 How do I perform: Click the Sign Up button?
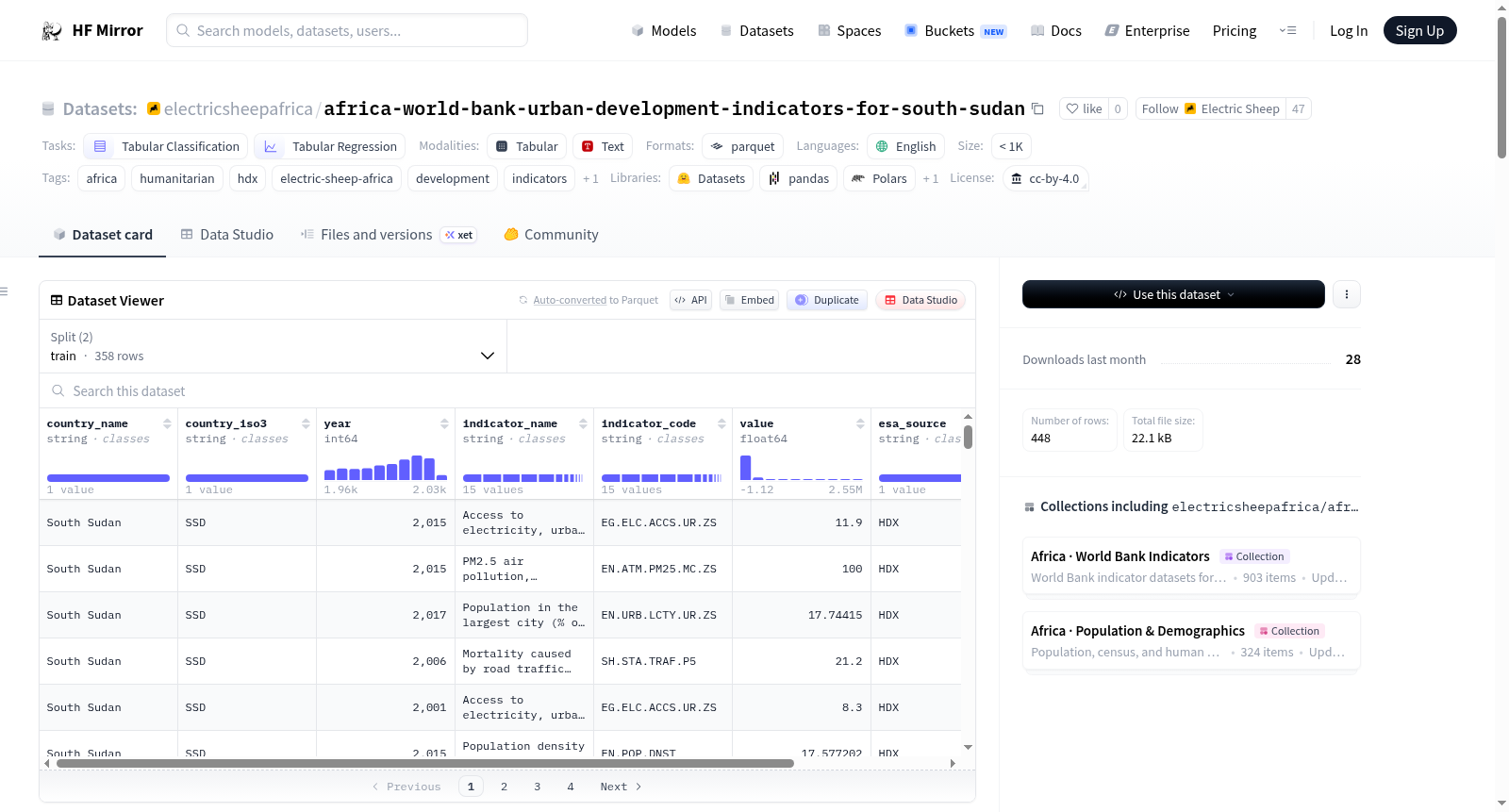1419,30
